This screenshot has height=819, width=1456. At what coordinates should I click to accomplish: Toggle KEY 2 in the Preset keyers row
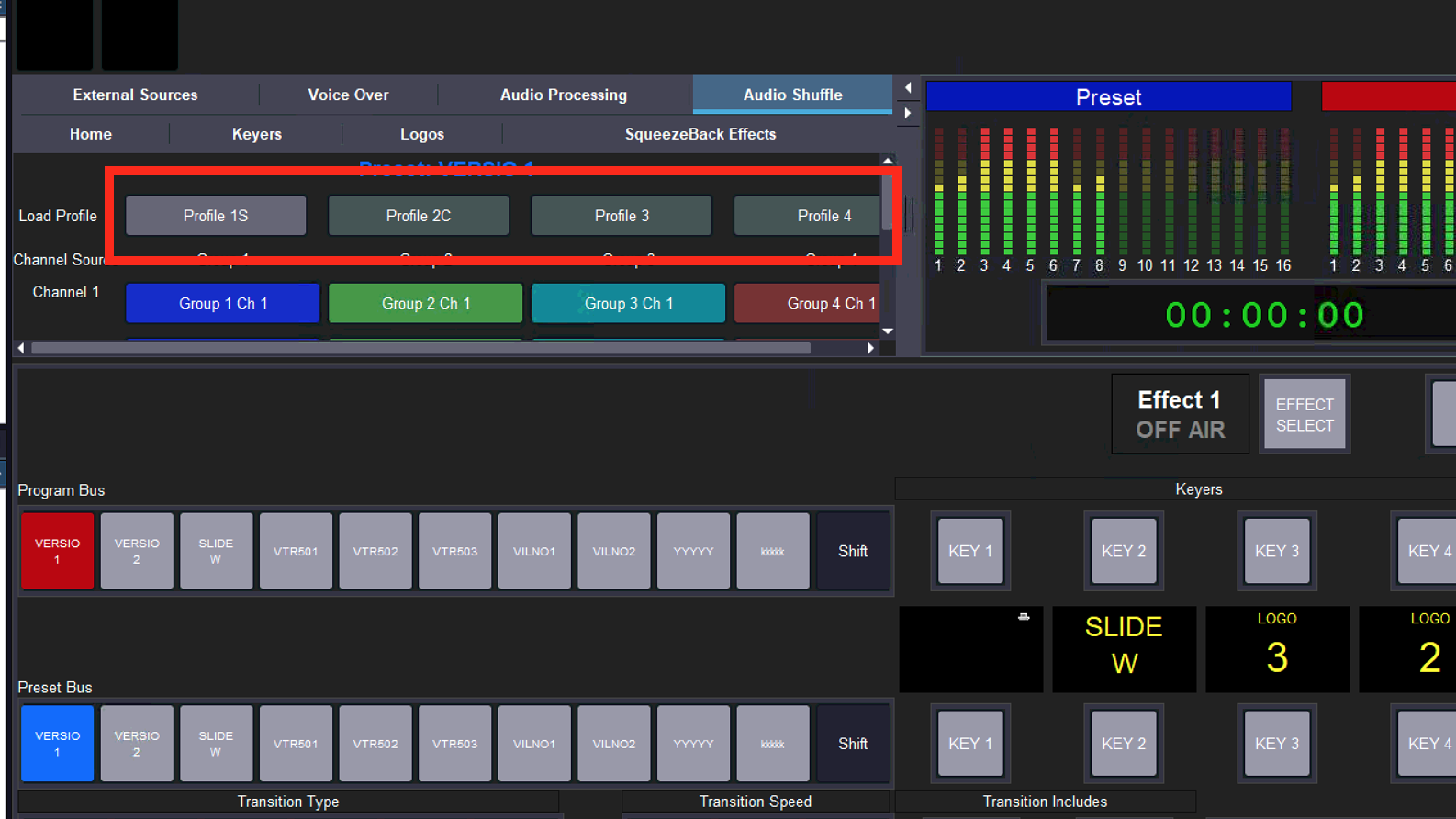point(1124,744)
